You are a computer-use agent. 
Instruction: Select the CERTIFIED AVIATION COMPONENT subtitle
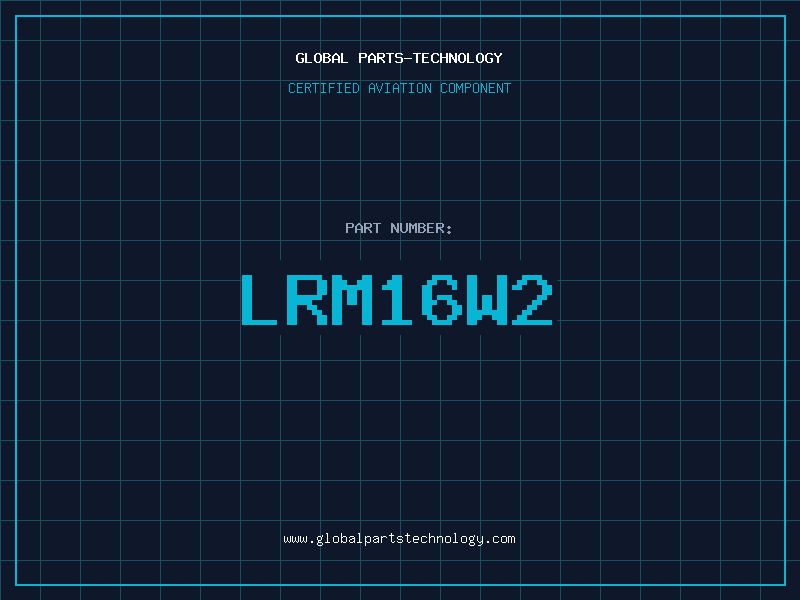click(399, 88)
